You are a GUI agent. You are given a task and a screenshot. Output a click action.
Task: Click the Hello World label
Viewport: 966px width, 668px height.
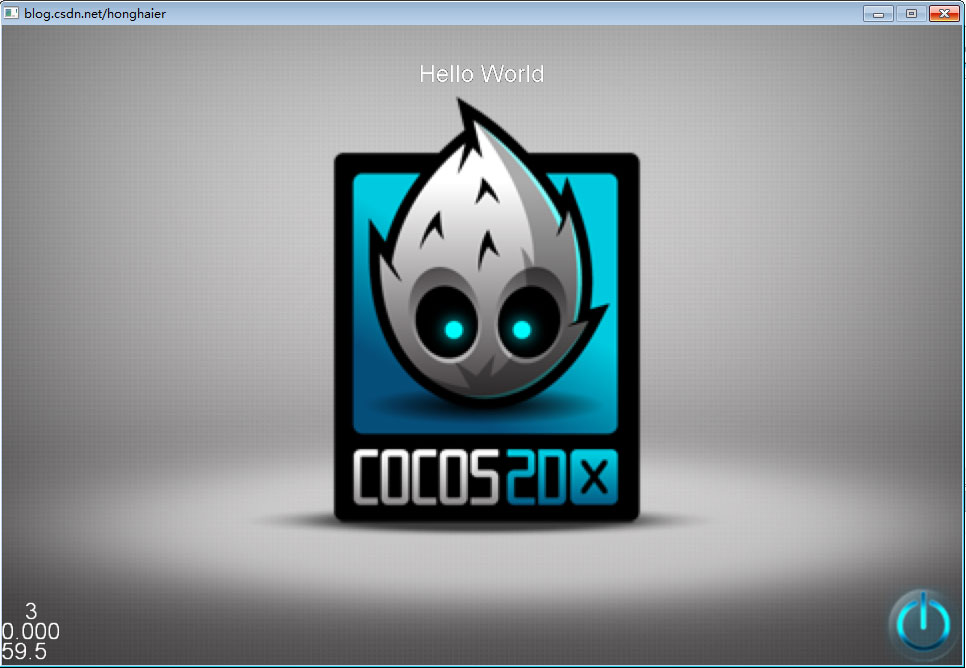(482, 74)
